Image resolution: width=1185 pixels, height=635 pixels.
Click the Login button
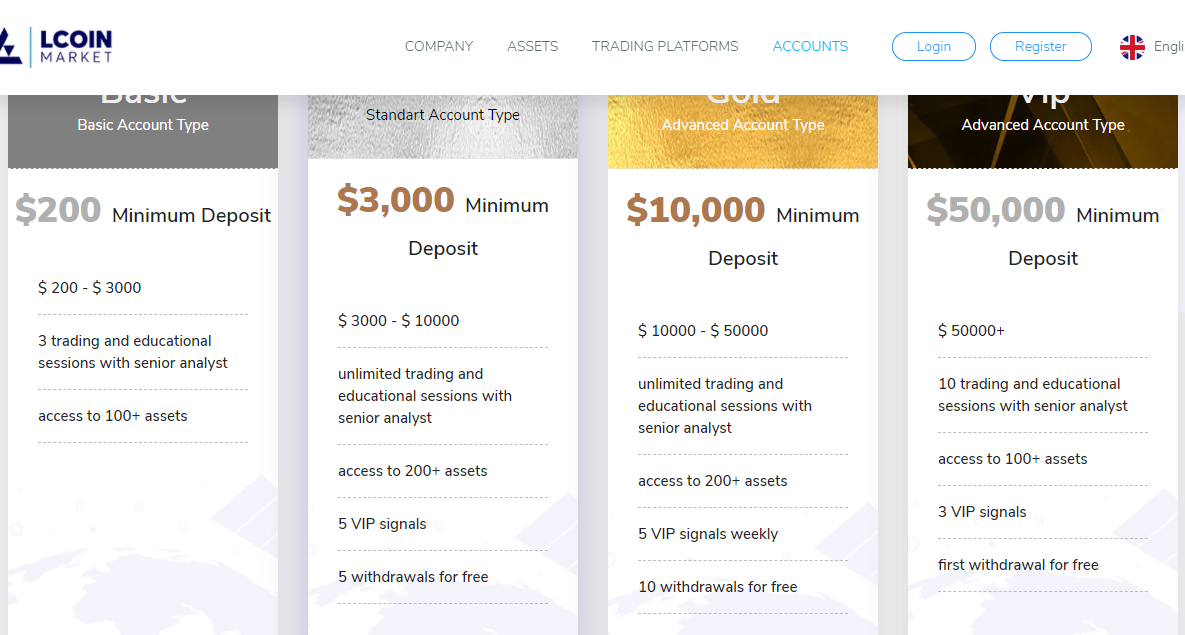933,46
